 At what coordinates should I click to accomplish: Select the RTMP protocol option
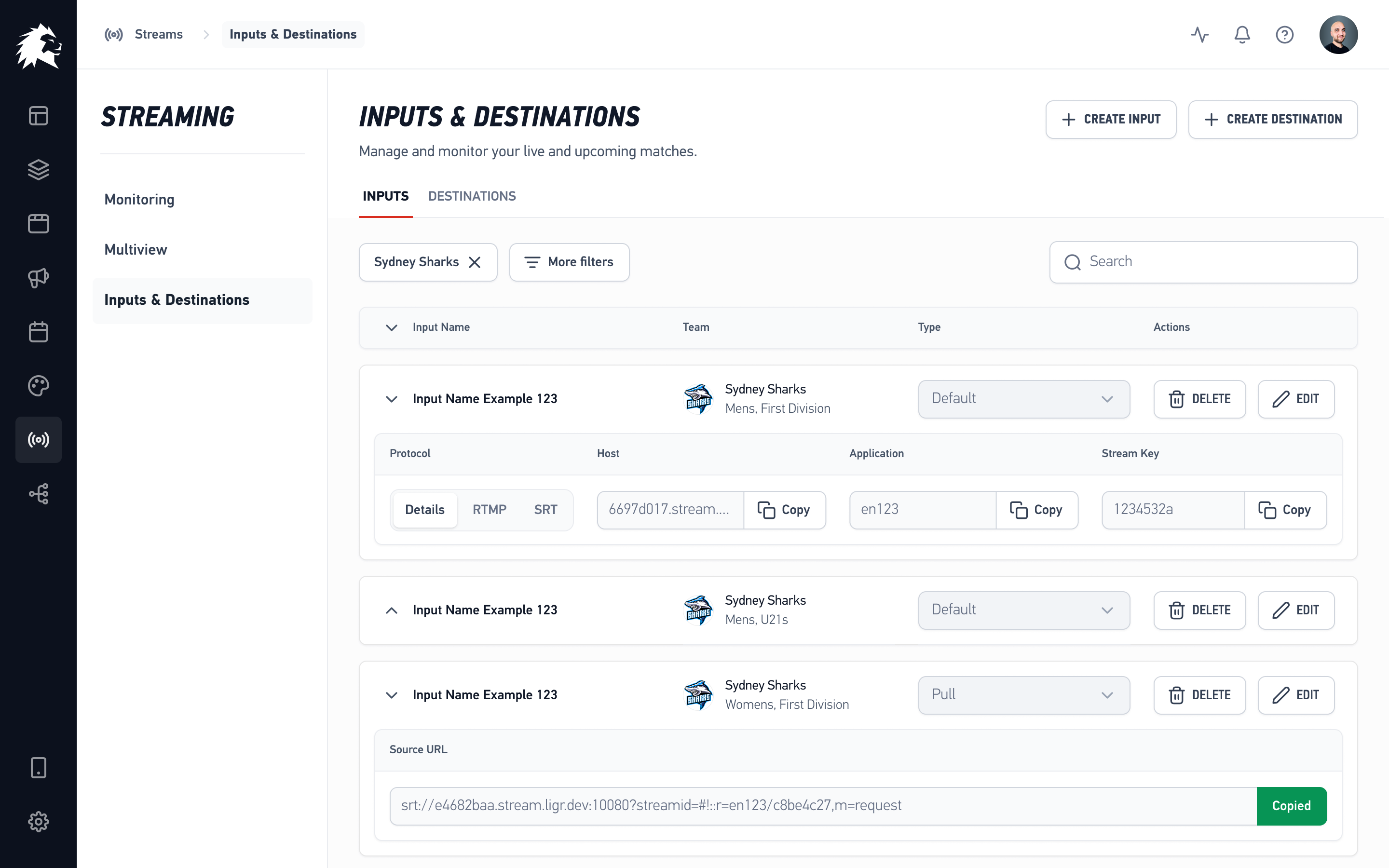click(x=490, y=510)
